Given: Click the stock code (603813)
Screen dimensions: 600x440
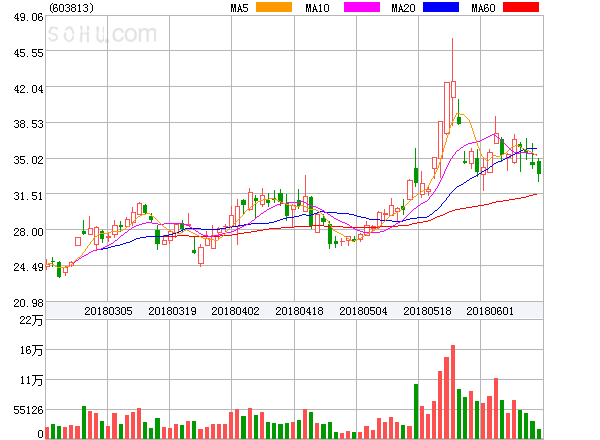Looking at the screenshot, I should [x=72, y=8].
